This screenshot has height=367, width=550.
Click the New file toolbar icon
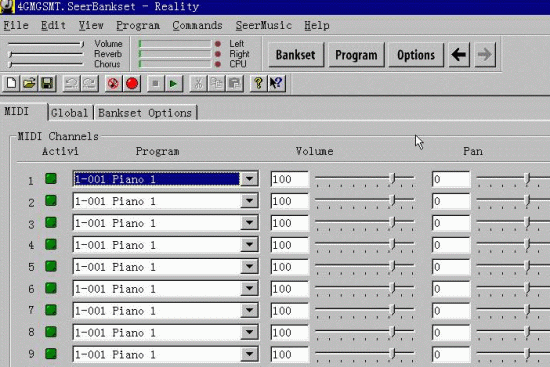tap(11, 84)
